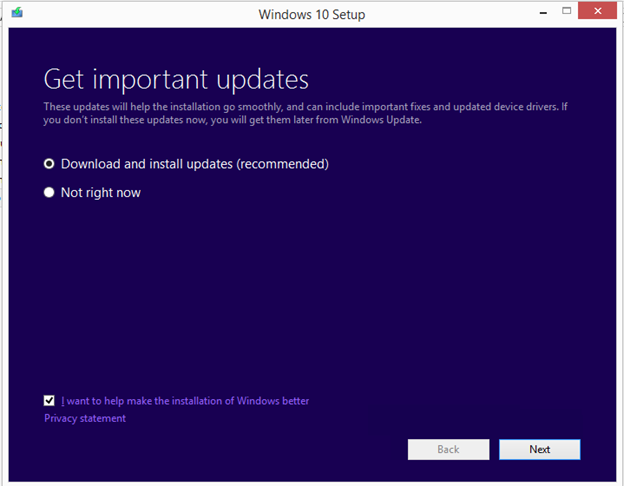Click the updates description paragraph text

point(305,113)
